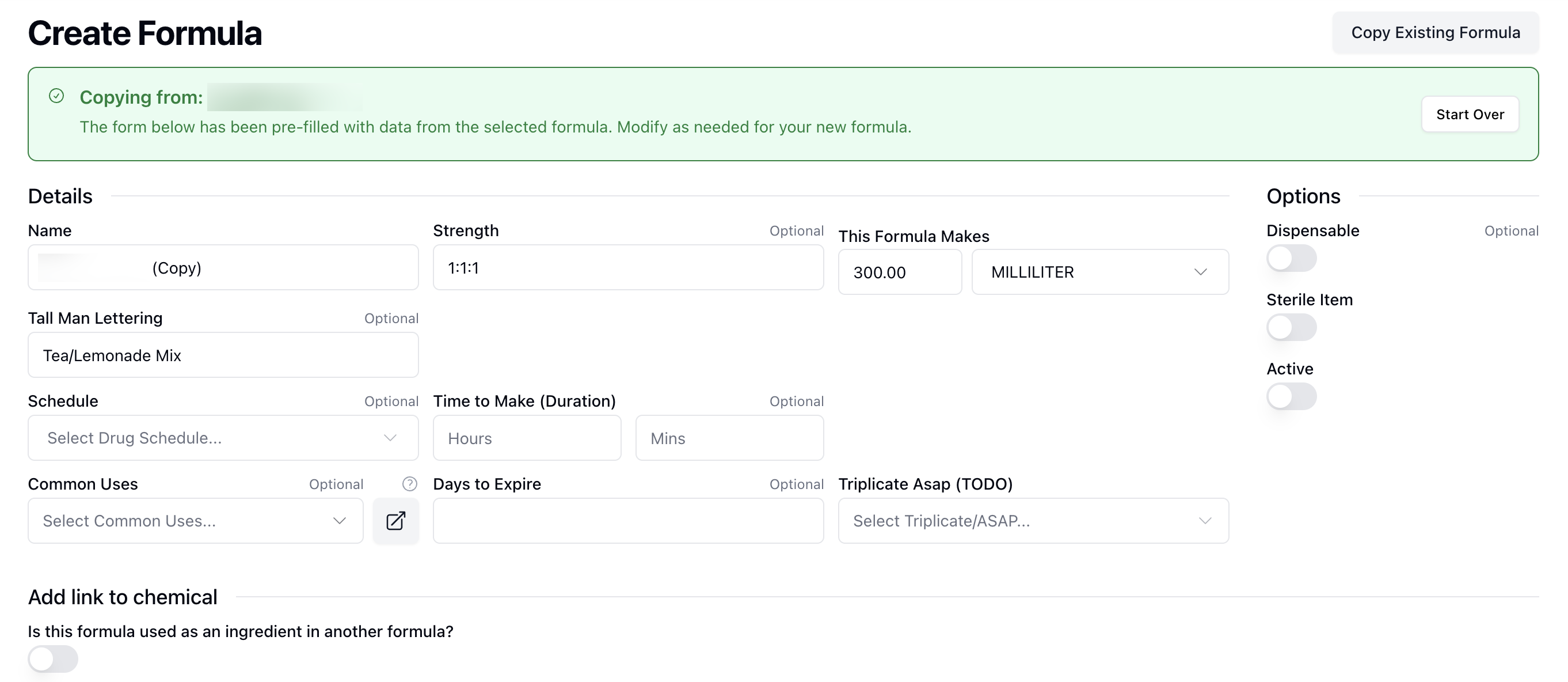Open the Select Common Uses dropdown
The image size is (1568, 682).
195,521
